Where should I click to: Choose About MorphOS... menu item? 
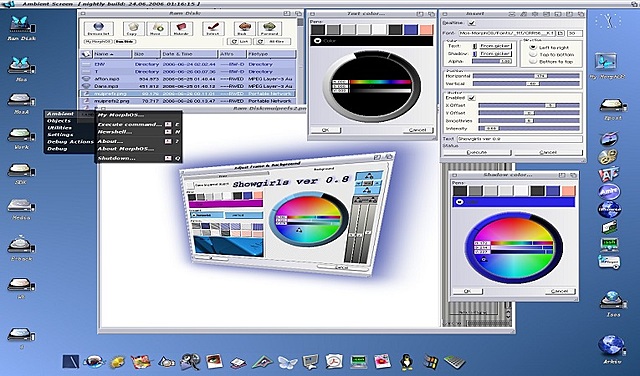click(139, 149)
